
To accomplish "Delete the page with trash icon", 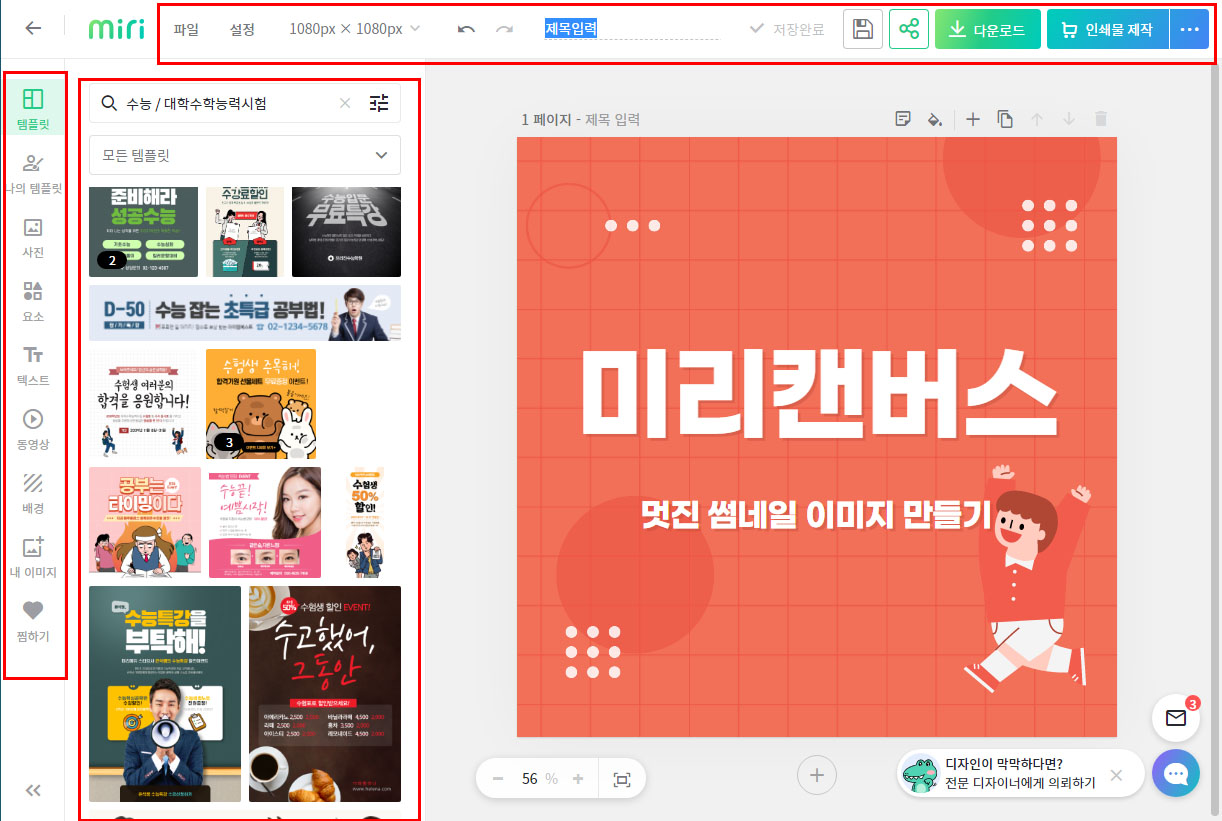I will point(1101,119).
